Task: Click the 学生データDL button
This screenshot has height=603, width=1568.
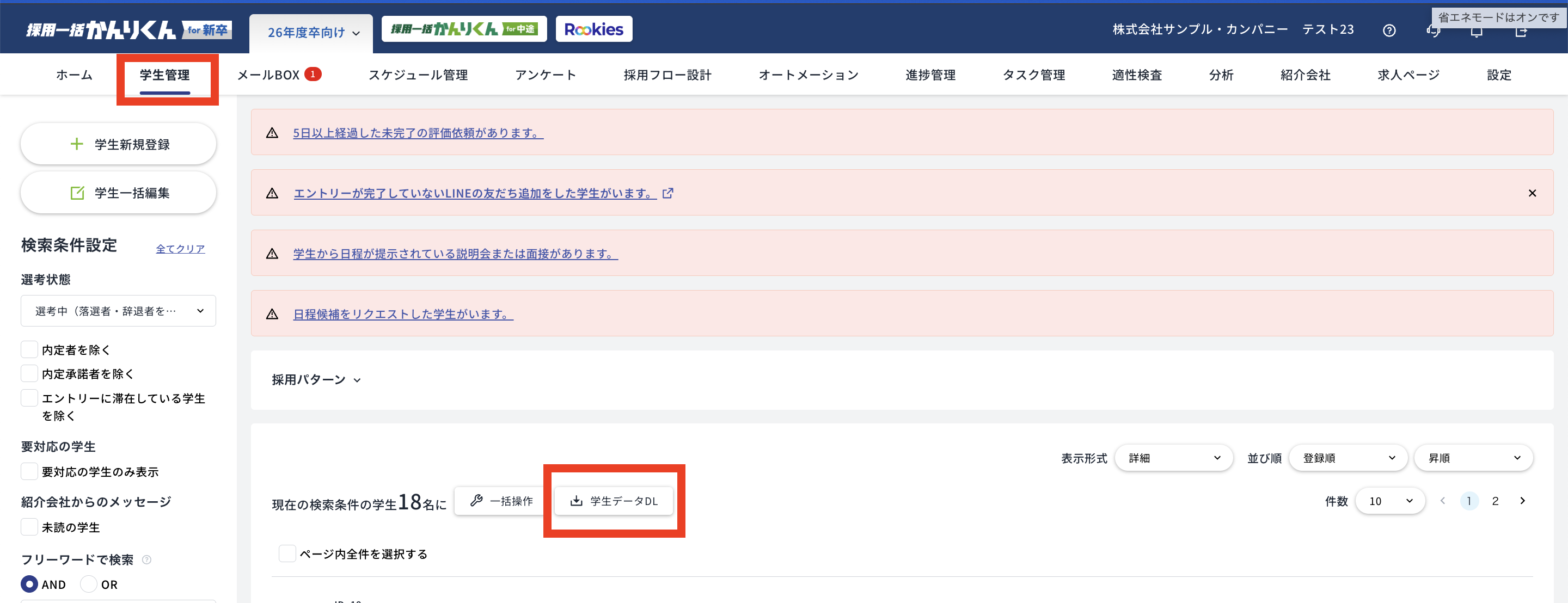Action: point(614,501)
